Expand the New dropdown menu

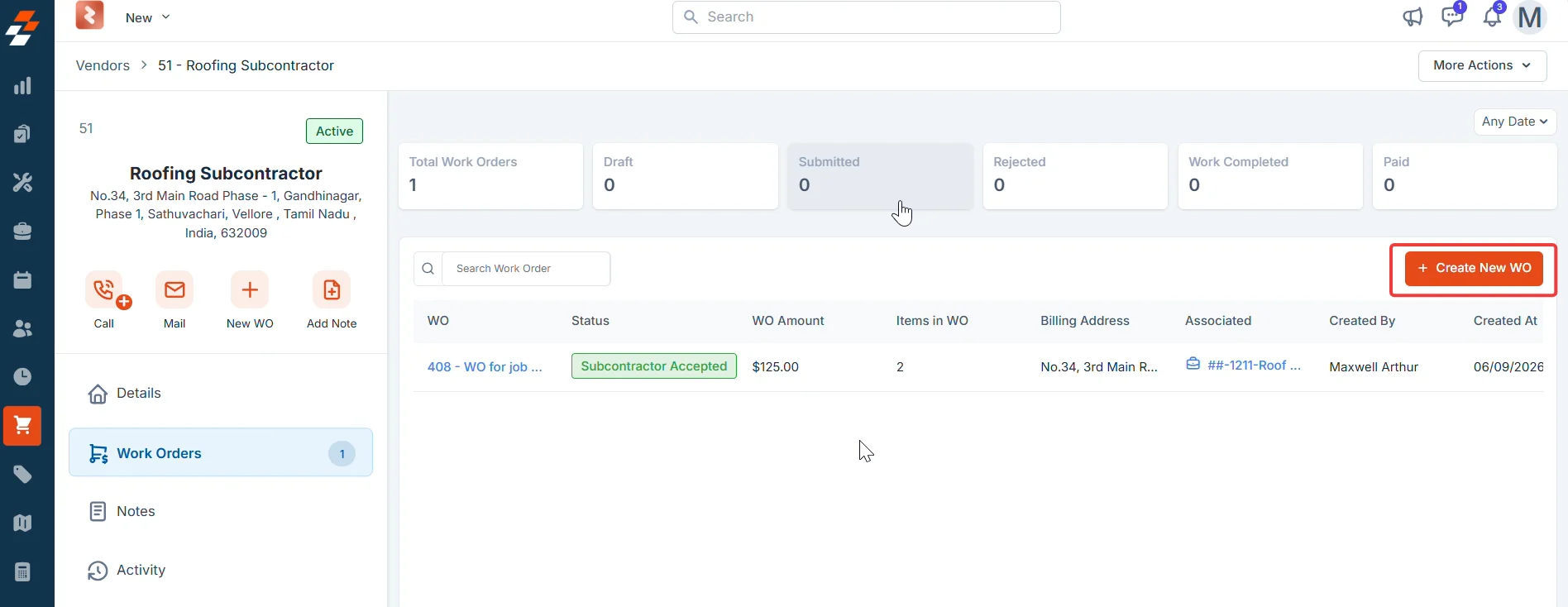pos(147,17)
